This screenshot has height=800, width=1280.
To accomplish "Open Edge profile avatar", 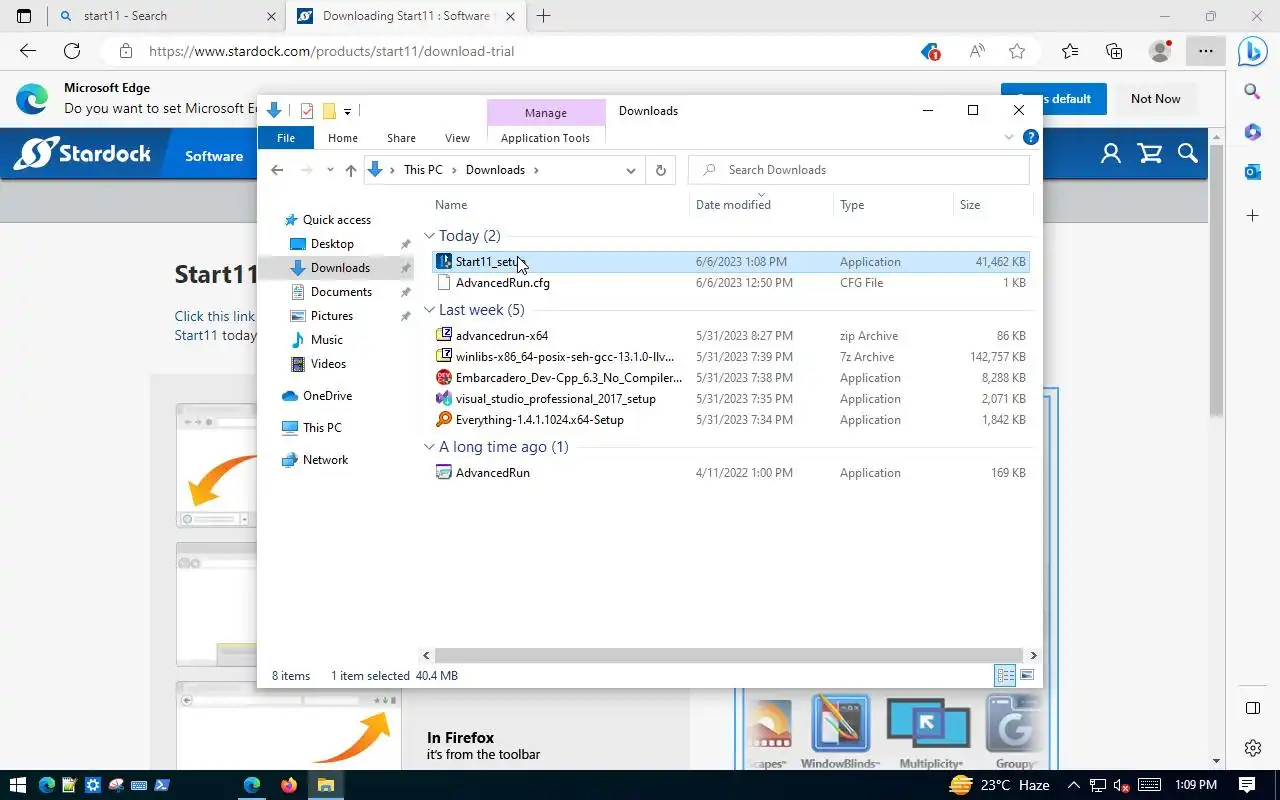I will 1160,51.
